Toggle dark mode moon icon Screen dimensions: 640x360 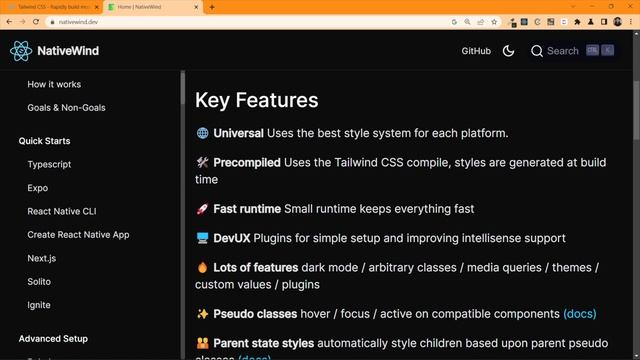(508, 51)
